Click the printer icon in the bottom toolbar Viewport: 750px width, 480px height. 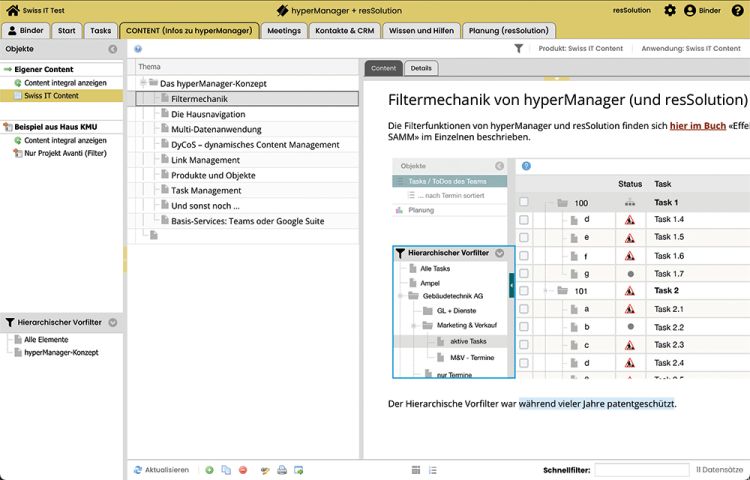tap(282, 470)
